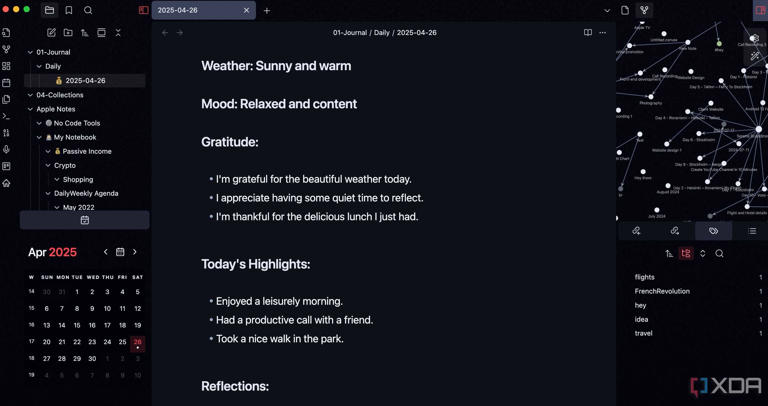Viewport: 768px width, 406px height.
Task: Collapse the Apple Notes folder
Action: (28, 109)
